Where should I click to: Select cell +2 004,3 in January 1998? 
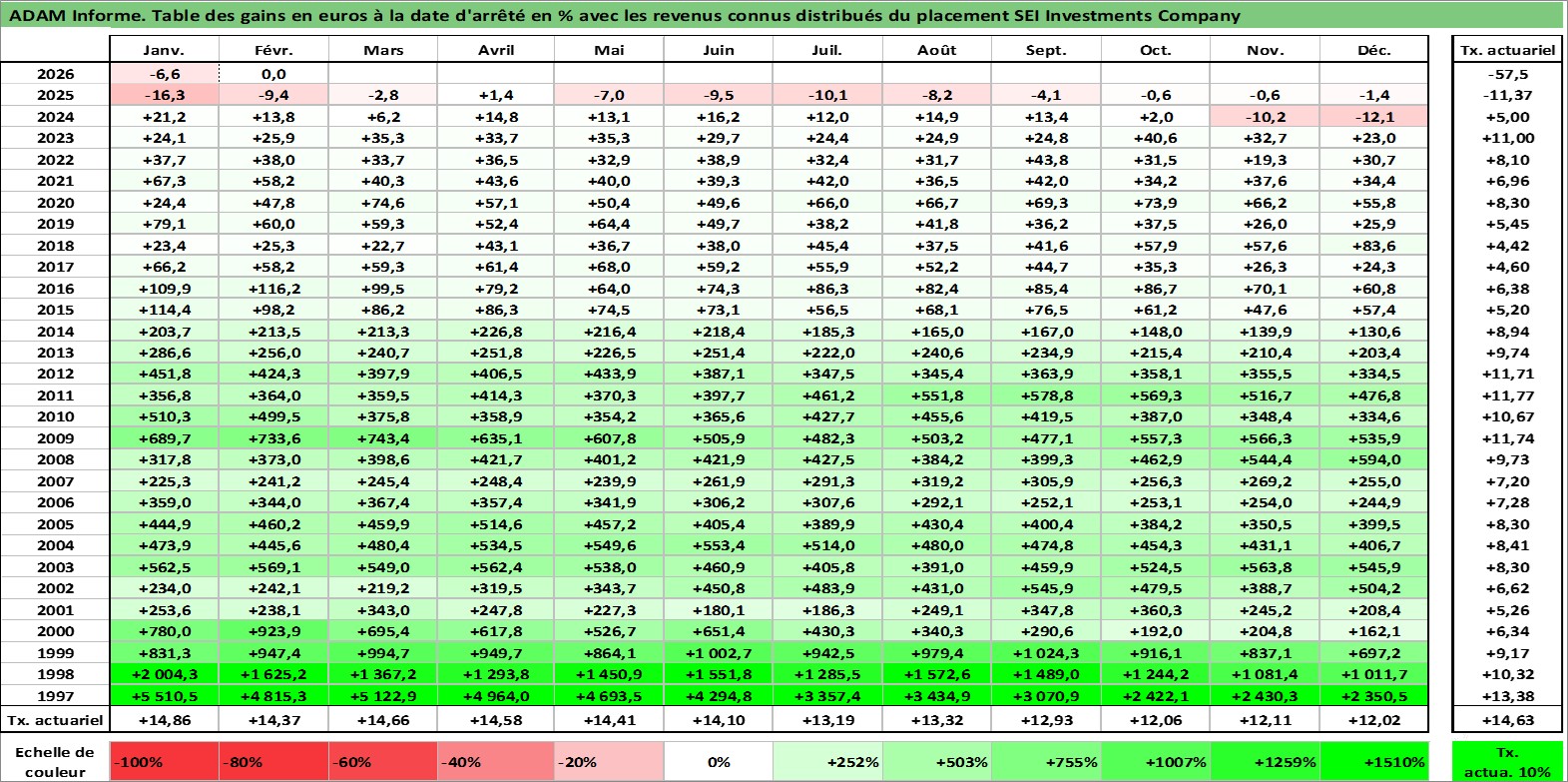pos(164,674)
